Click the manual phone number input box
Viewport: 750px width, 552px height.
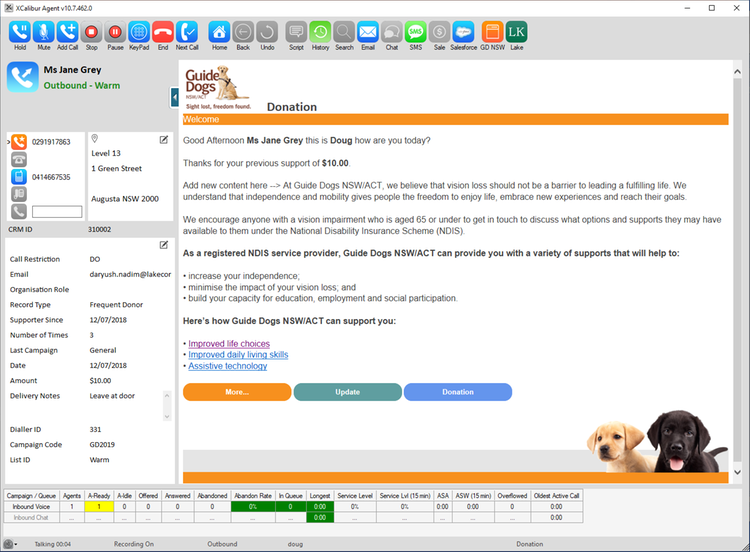[x=57, y=211]
